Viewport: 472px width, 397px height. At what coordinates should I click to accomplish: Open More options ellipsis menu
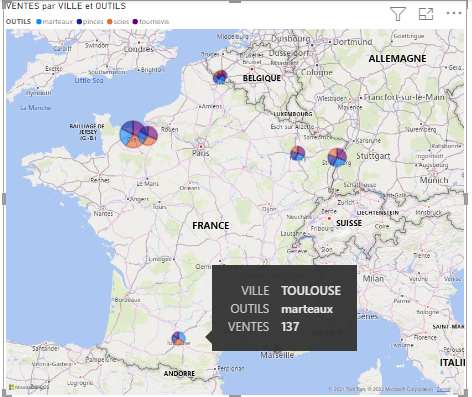click(454, 13)
